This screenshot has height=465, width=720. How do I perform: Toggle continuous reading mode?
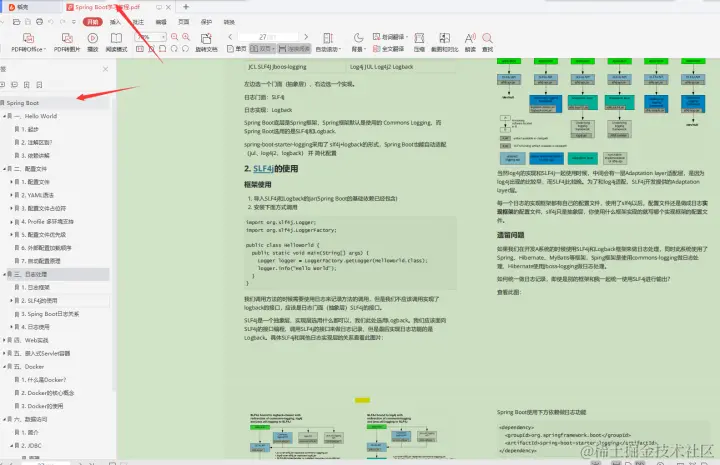pos(294,49)
